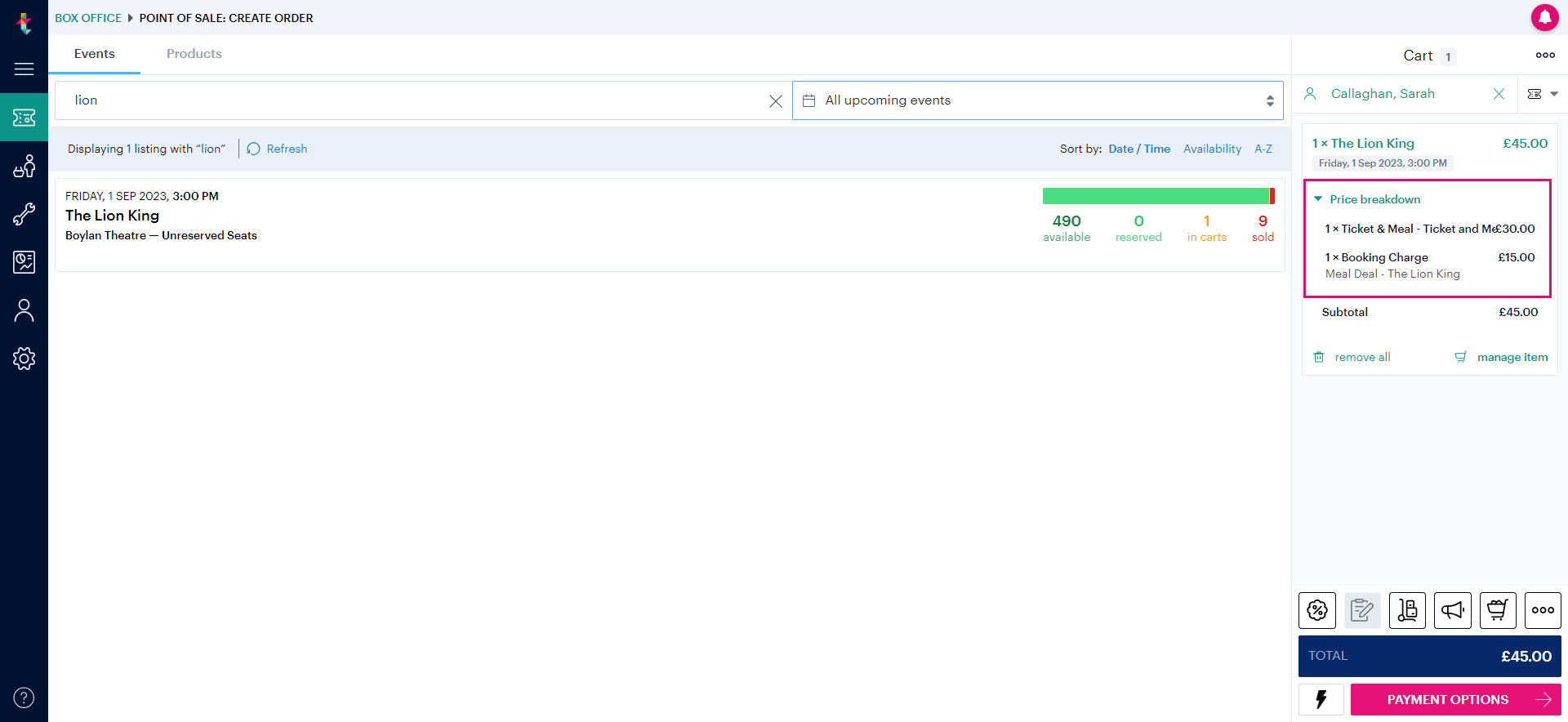Click the Subtotal £45.00 row
This screenshot has height=722, width=1568.
click(x=1429, y=312)
